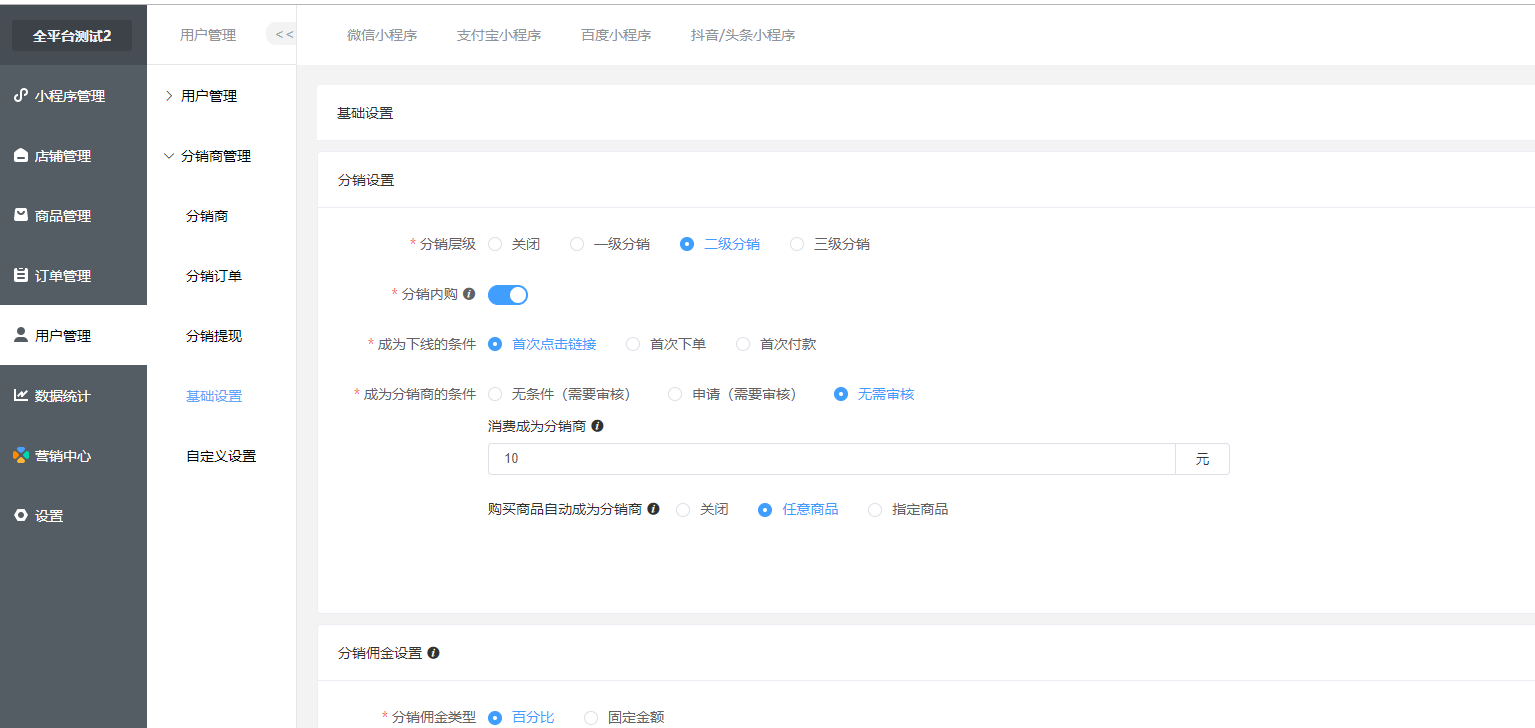Click the 订单管理 clipboard icon

pyautogui.click(x=21, y=275)
